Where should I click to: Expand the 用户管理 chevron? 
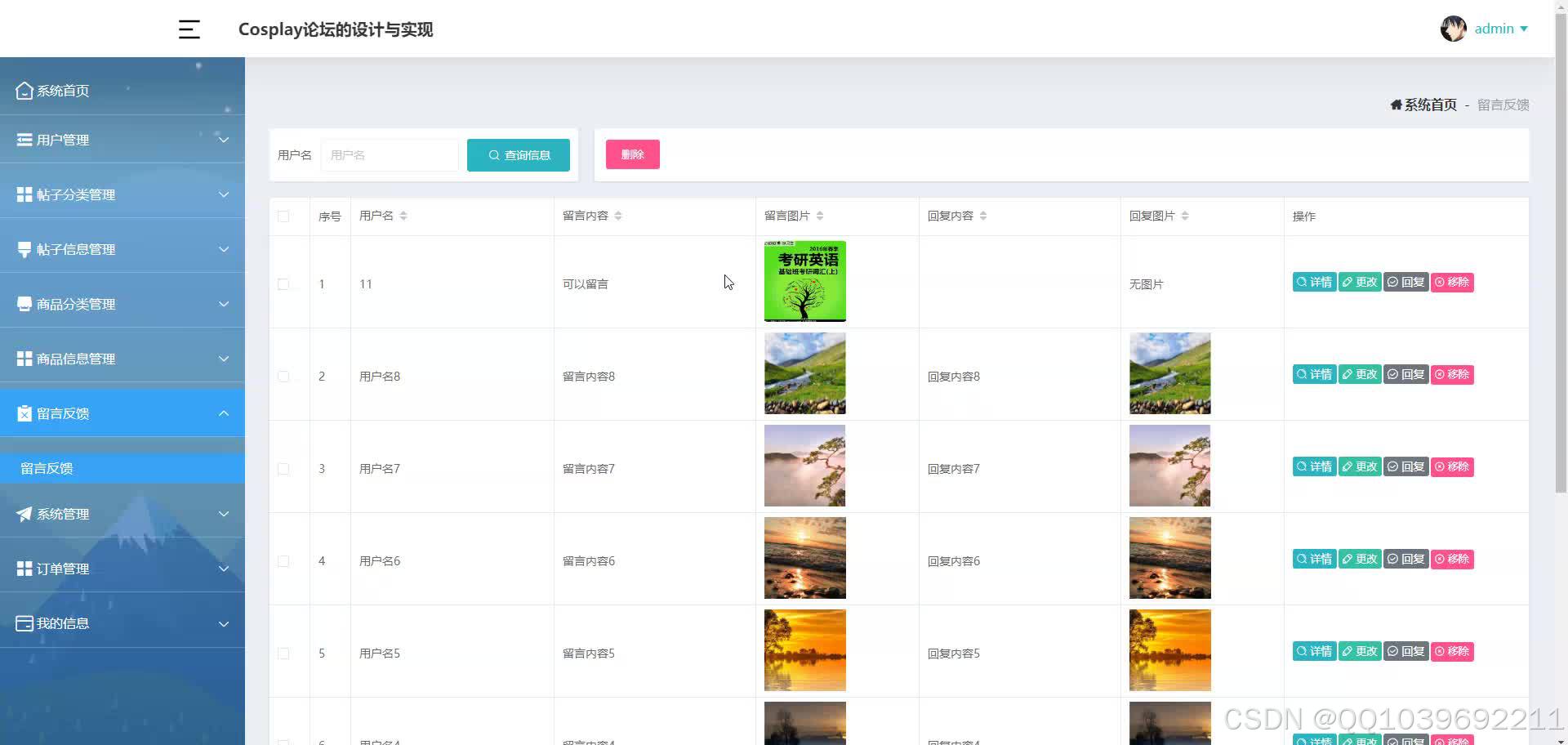[x=224, y=140]
